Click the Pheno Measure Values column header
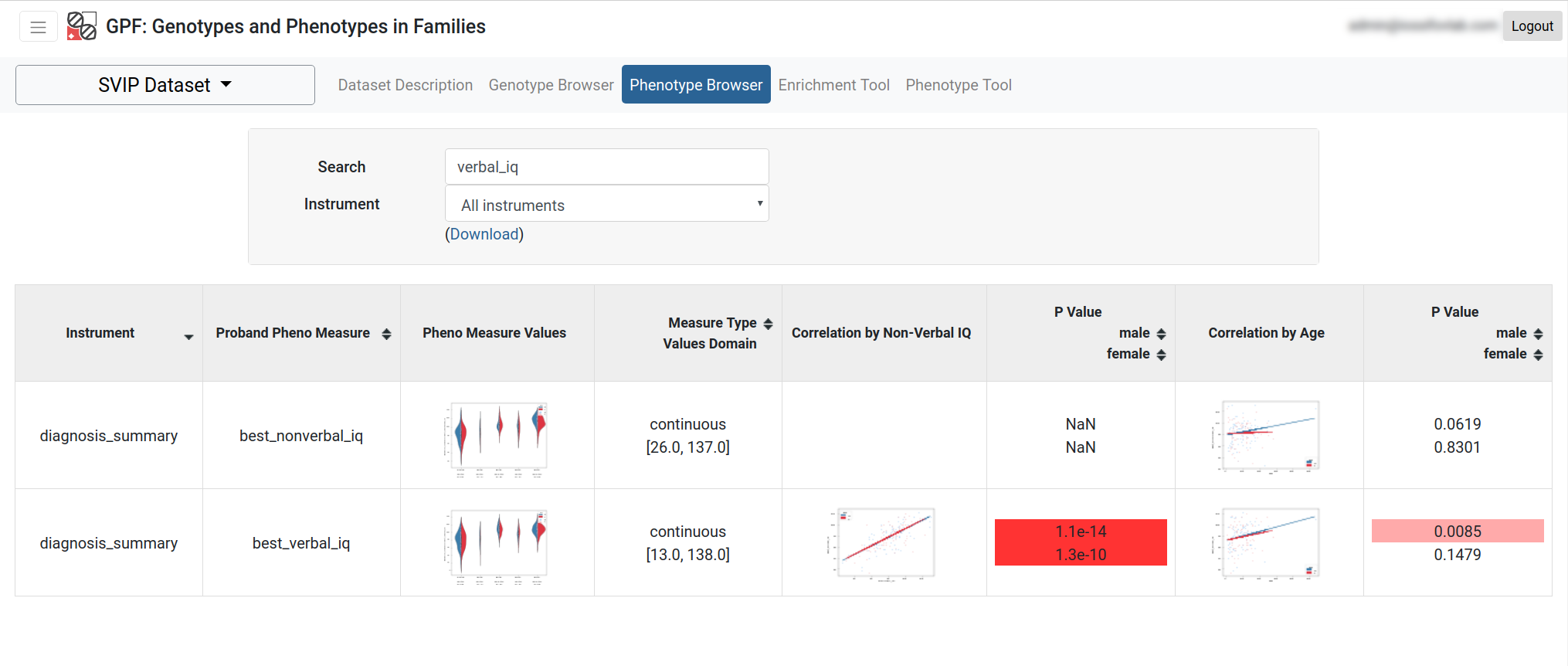This screenshot has height=666, width=1568. click(x=494, y=333)
